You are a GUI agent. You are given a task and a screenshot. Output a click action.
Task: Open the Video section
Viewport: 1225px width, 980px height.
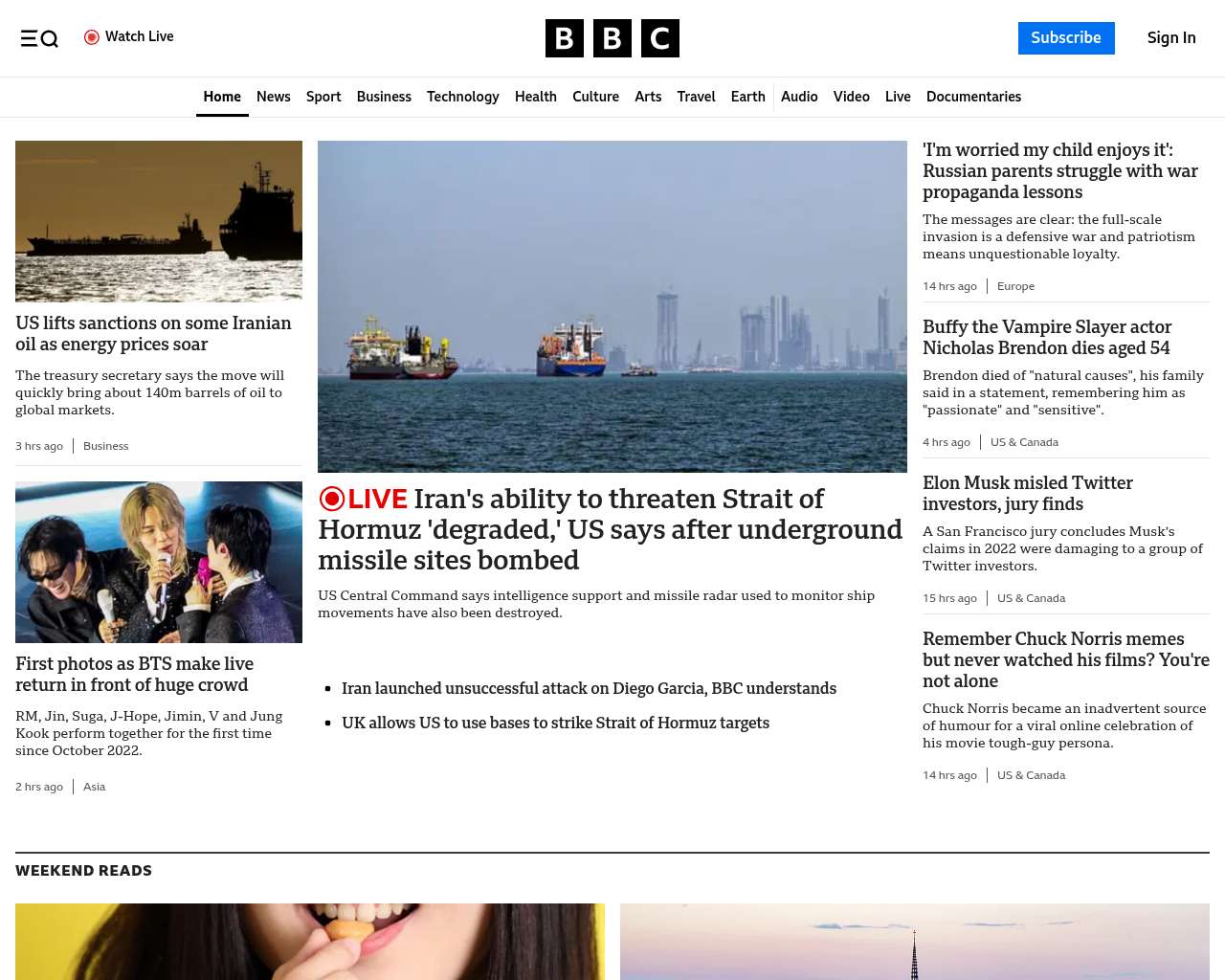coord(852,97)
